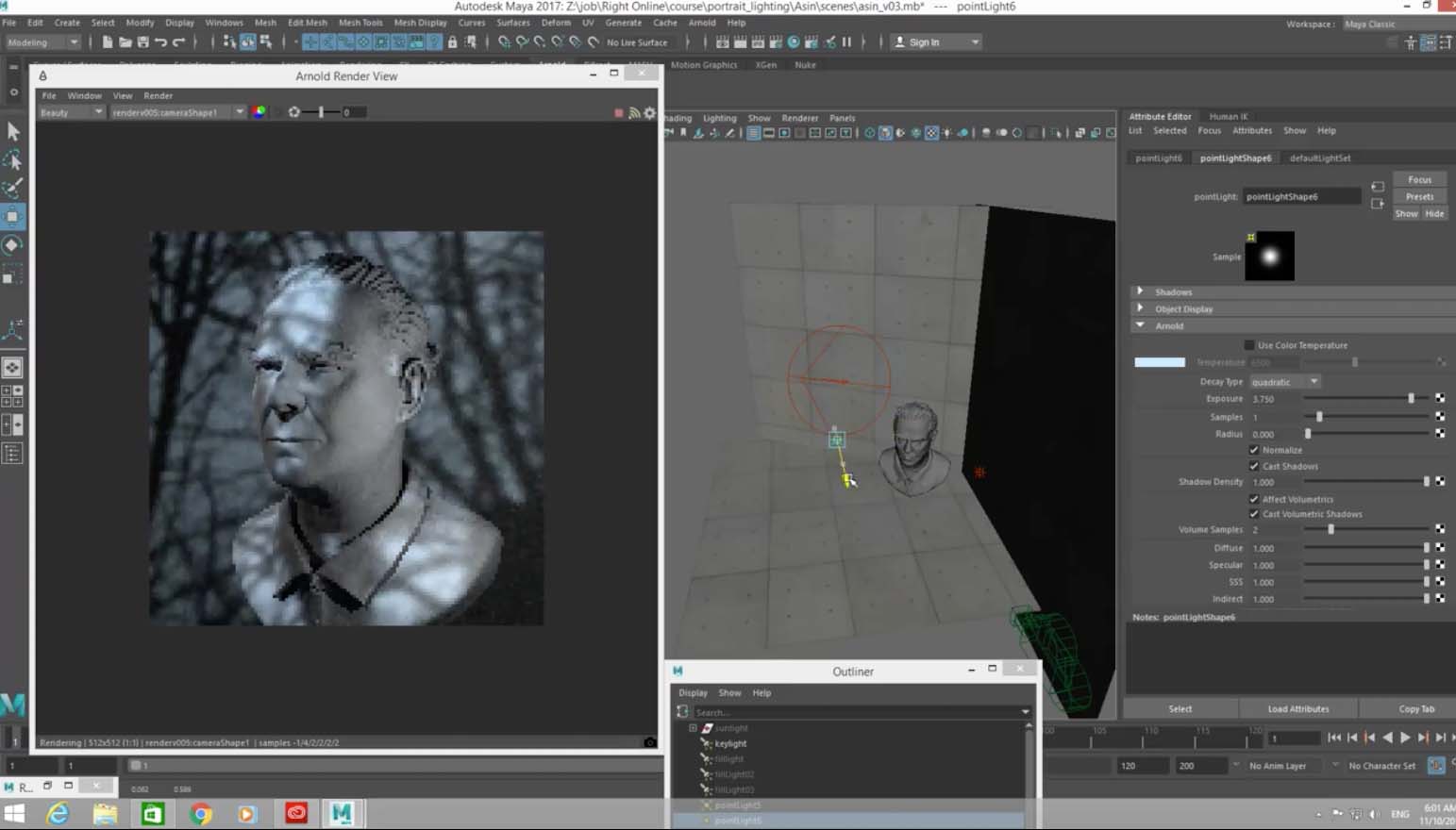Click the snapshot camera icon in the render view
1456x830 pixels.
pyautogui.click(x=649, y=742)
